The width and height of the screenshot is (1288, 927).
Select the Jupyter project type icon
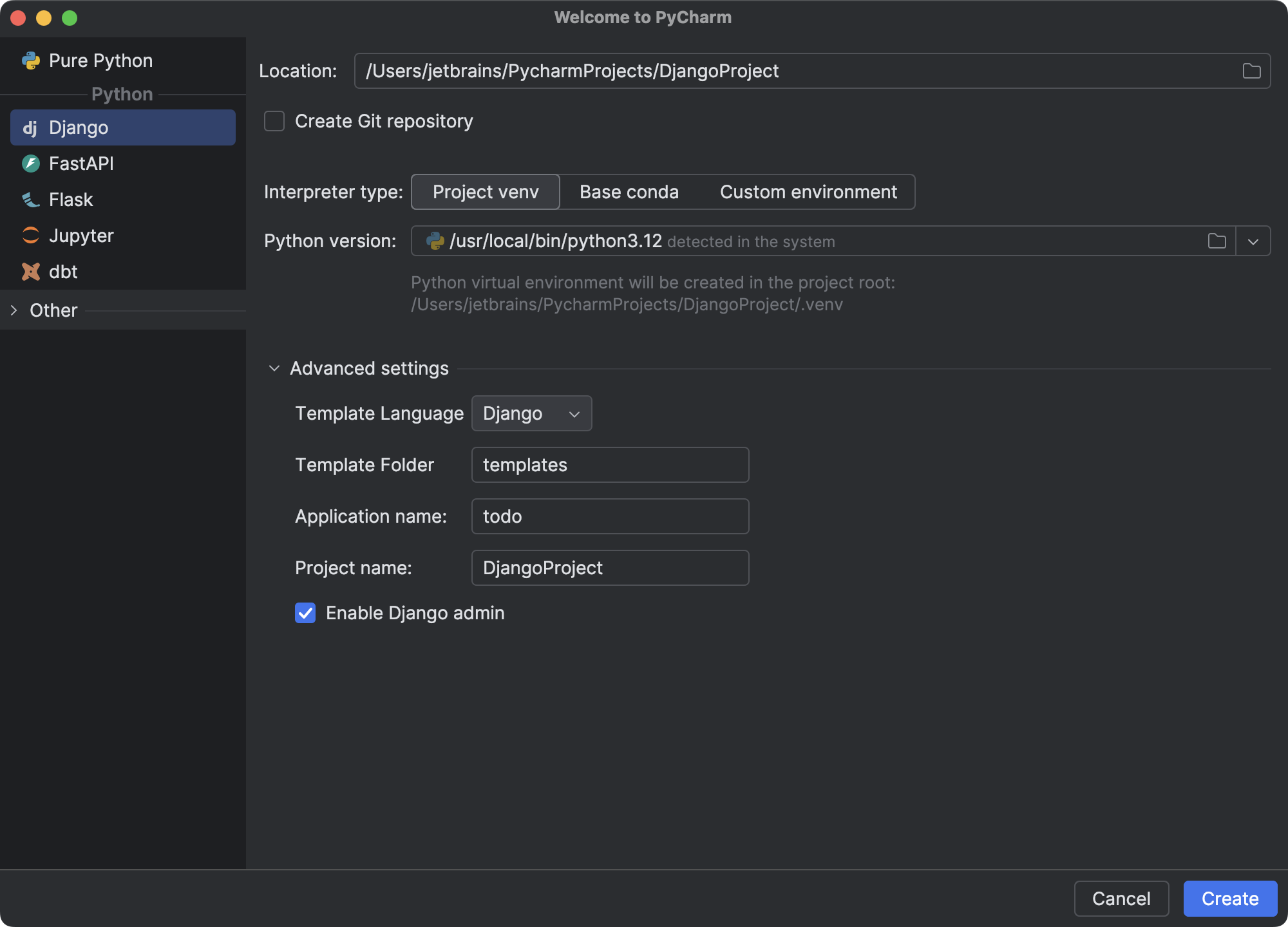pyautogui.click(x=31, y=236)
